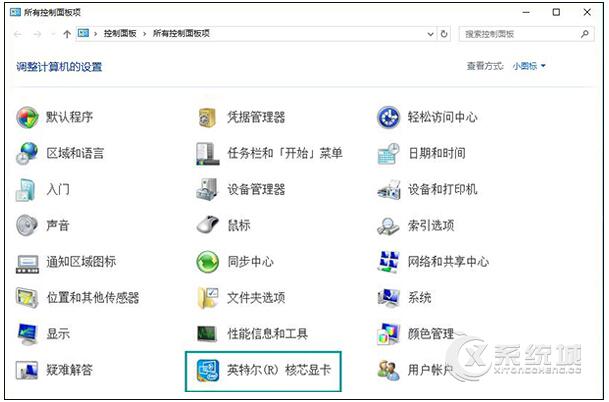Click 所有控制面板项 breadcrumb segment

(180, 33)
